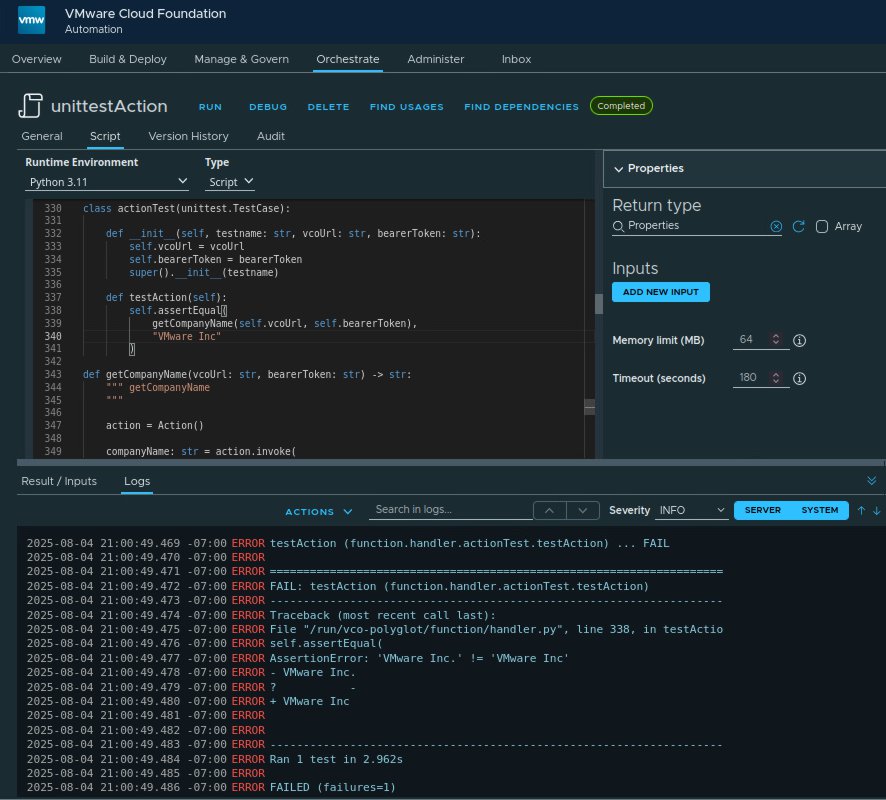
Task: Click FIND DEPENDENCIES
Action: coord(522,107)
